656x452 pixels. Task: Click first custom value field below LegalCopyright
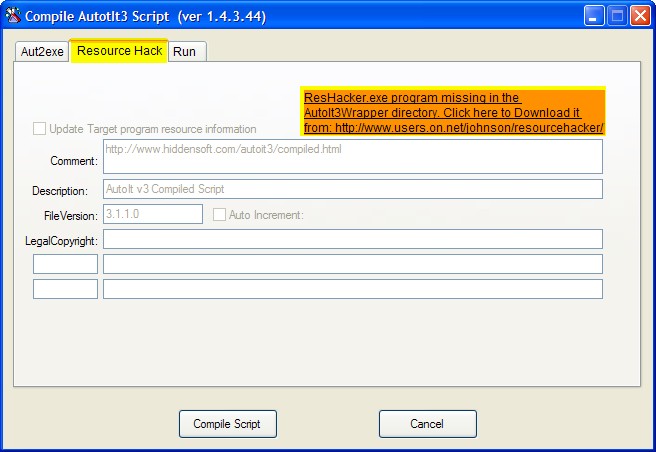352,264
